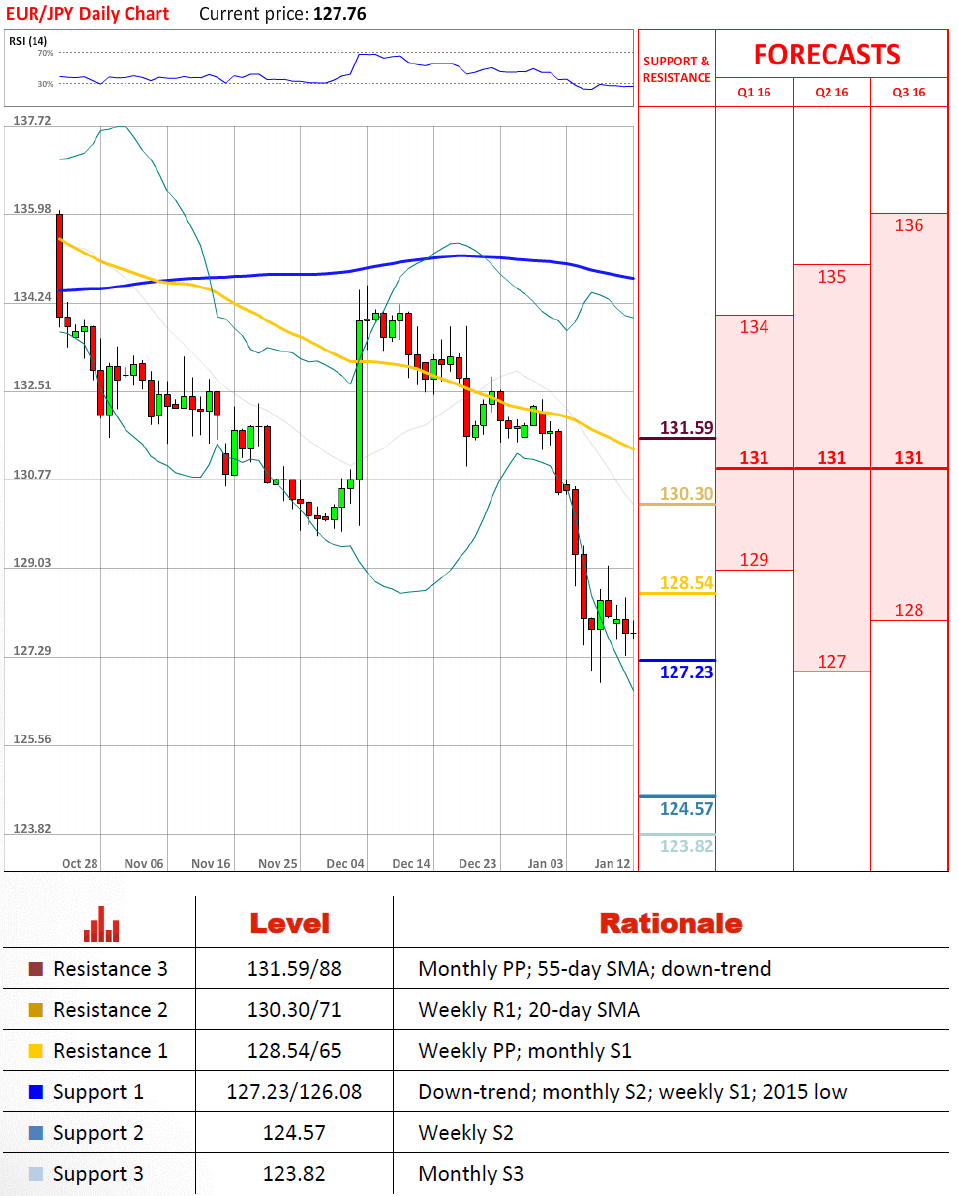This screenshot has height=1196, width=958.
Task: Select the 'Support 3' row label
Action: 98,1175
